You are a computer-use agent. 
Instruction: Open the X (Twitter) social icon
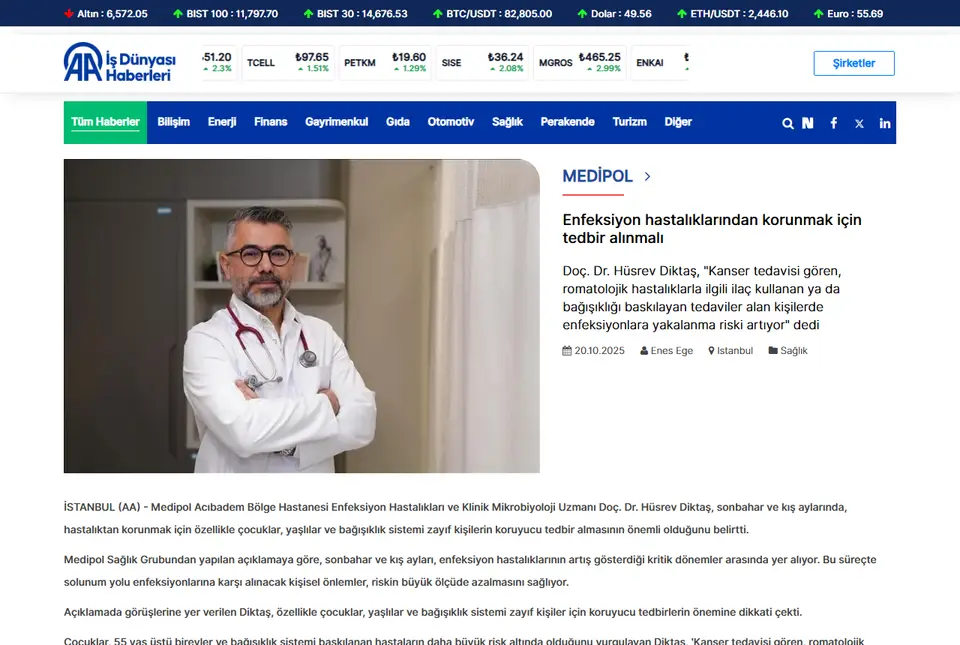pos(859,124)
